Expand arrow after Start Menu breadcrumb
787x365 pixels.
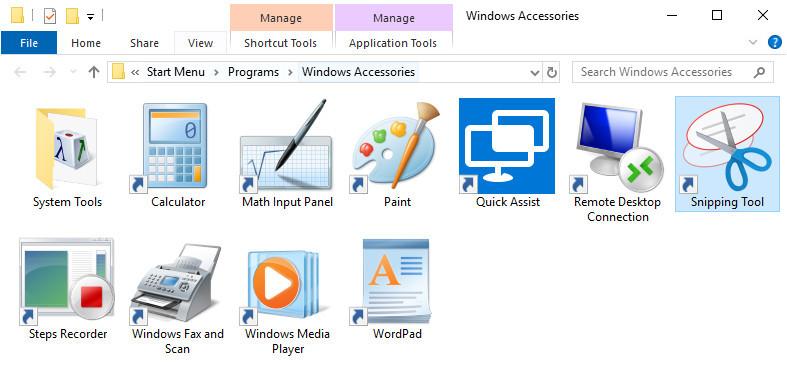[x=216, y=72]
